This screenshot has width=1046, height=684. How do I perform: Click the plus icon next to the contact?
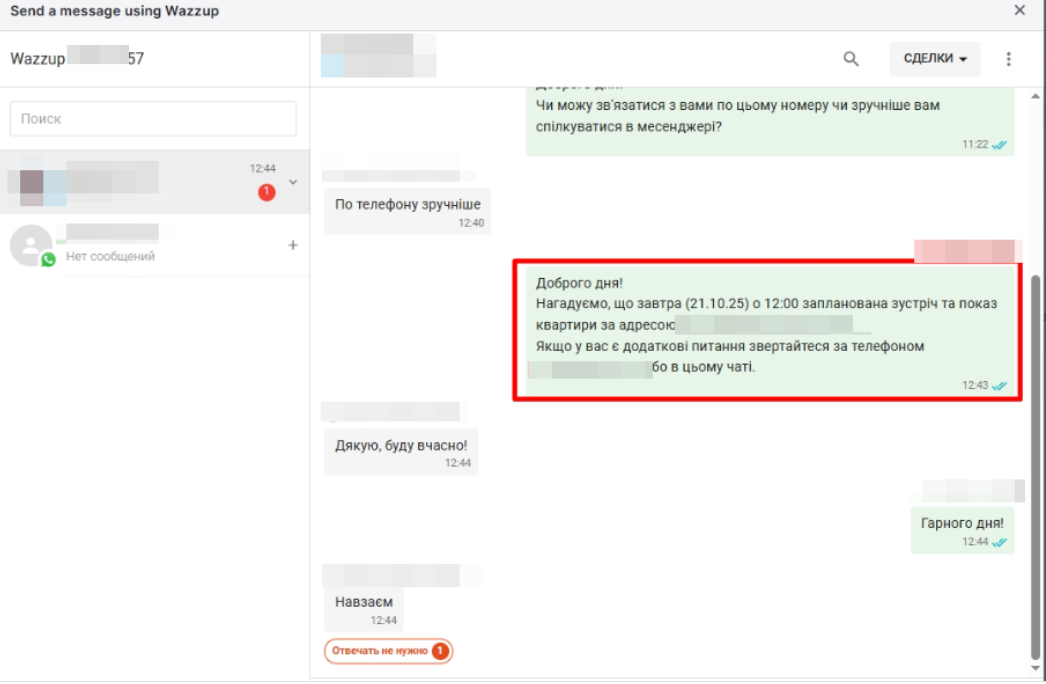click(x=293, y=243)
